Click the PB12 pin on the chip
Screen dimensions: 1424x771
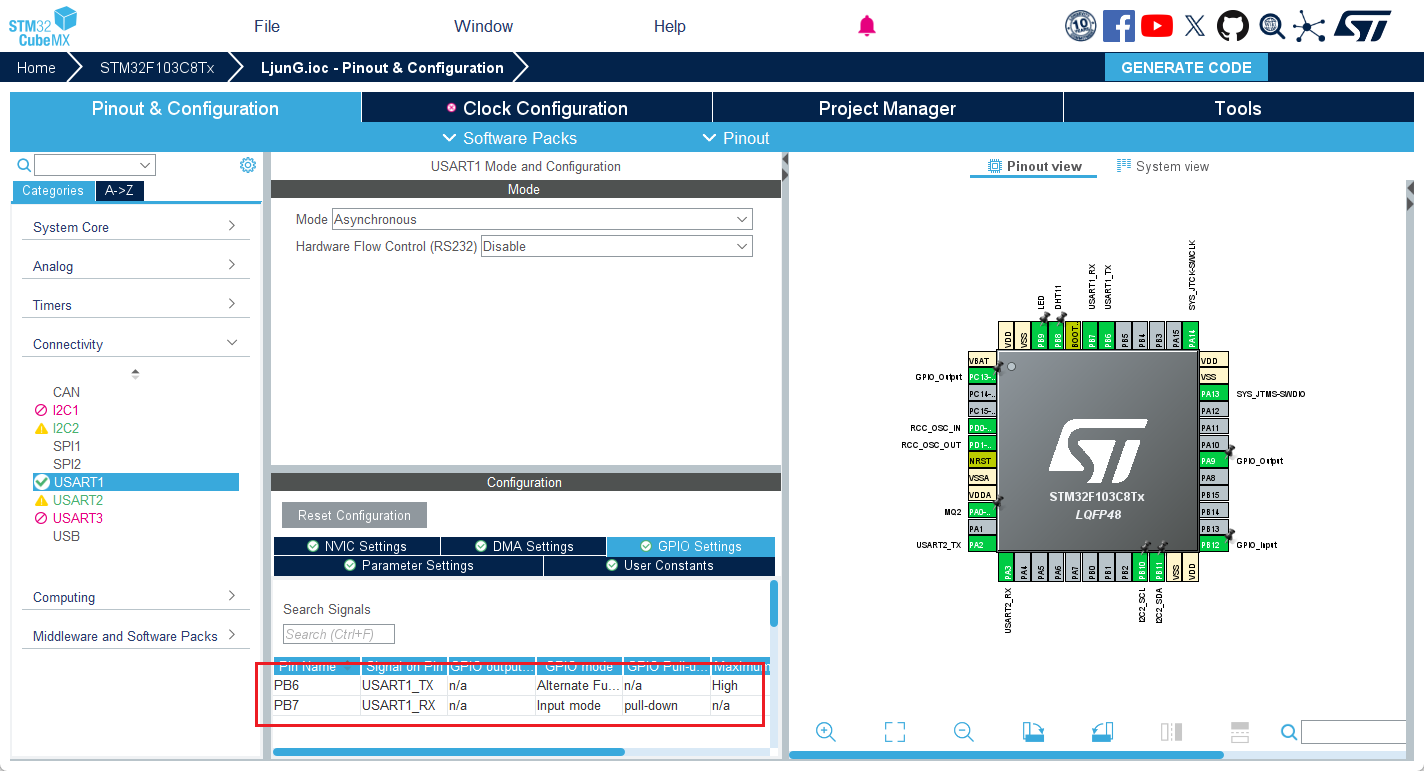1213,545
